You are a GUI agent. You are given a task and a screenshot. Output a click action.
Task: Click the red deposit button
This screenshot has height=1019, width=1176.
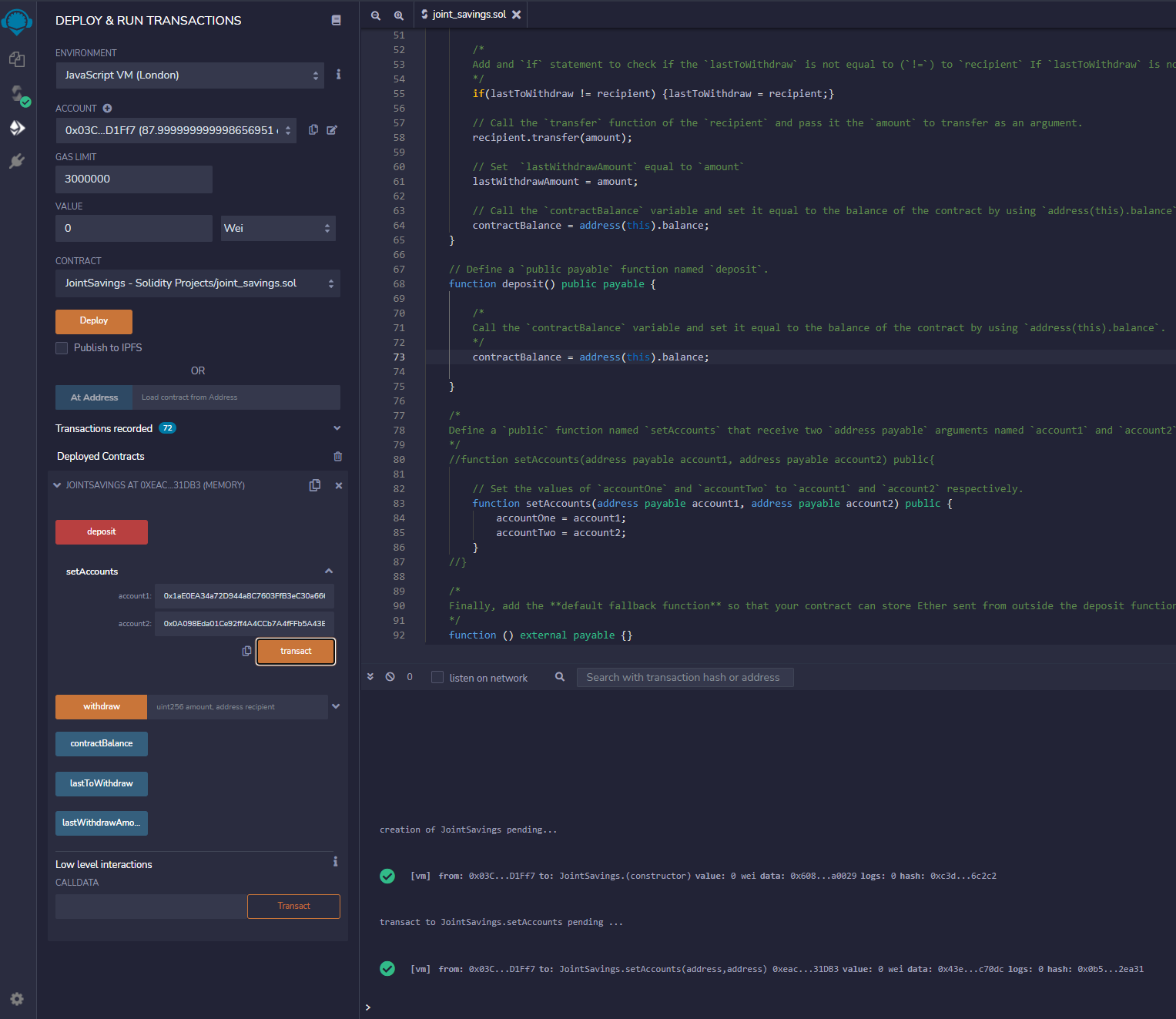(x=102, y=532)
